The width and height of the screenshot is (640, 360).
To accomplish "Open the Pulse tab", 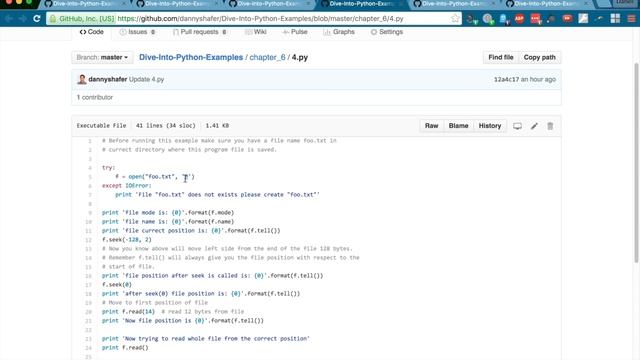I will [295, 32].
